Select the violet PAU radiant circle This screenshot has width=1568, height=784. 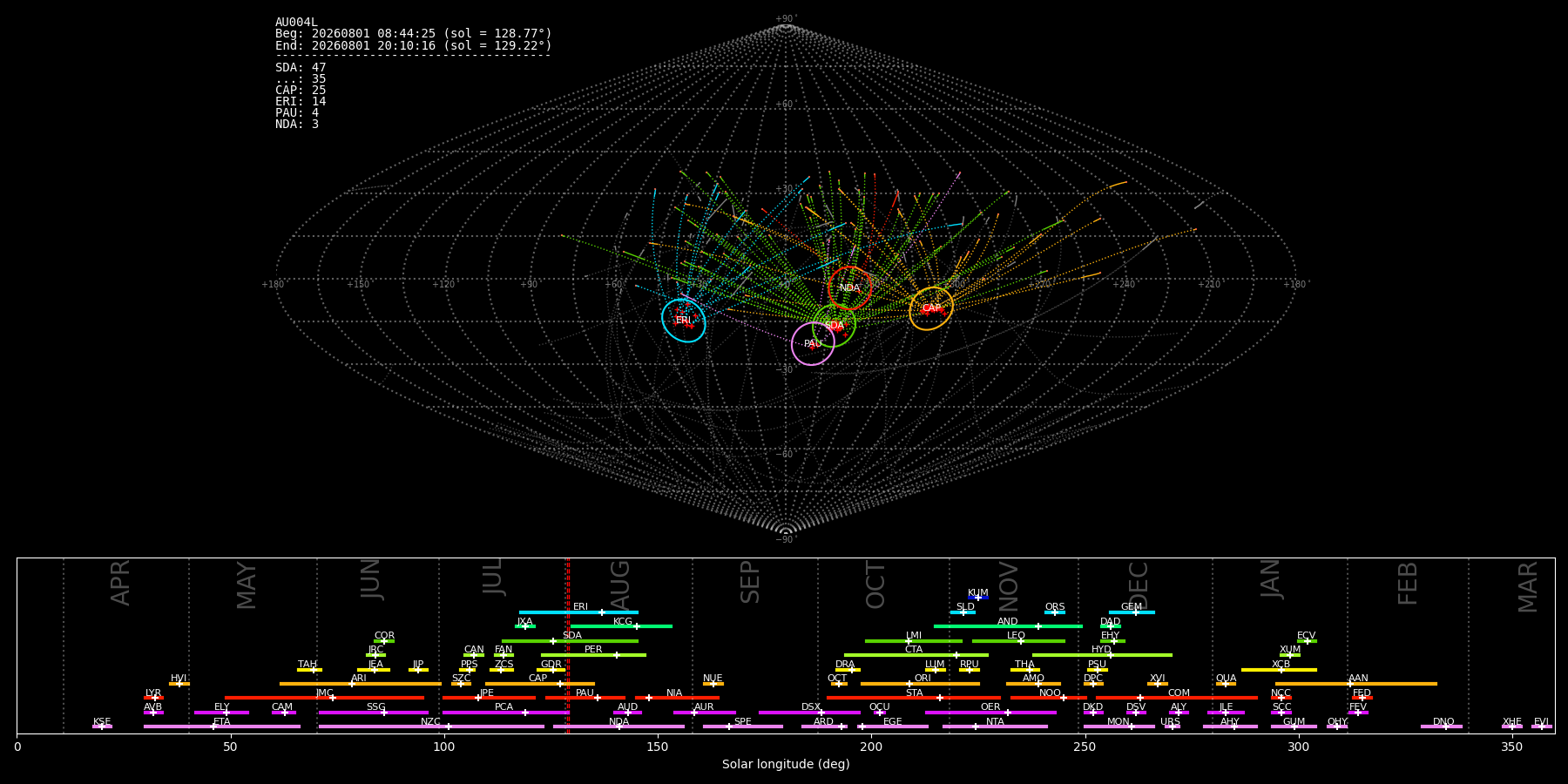tap(813, 344)
